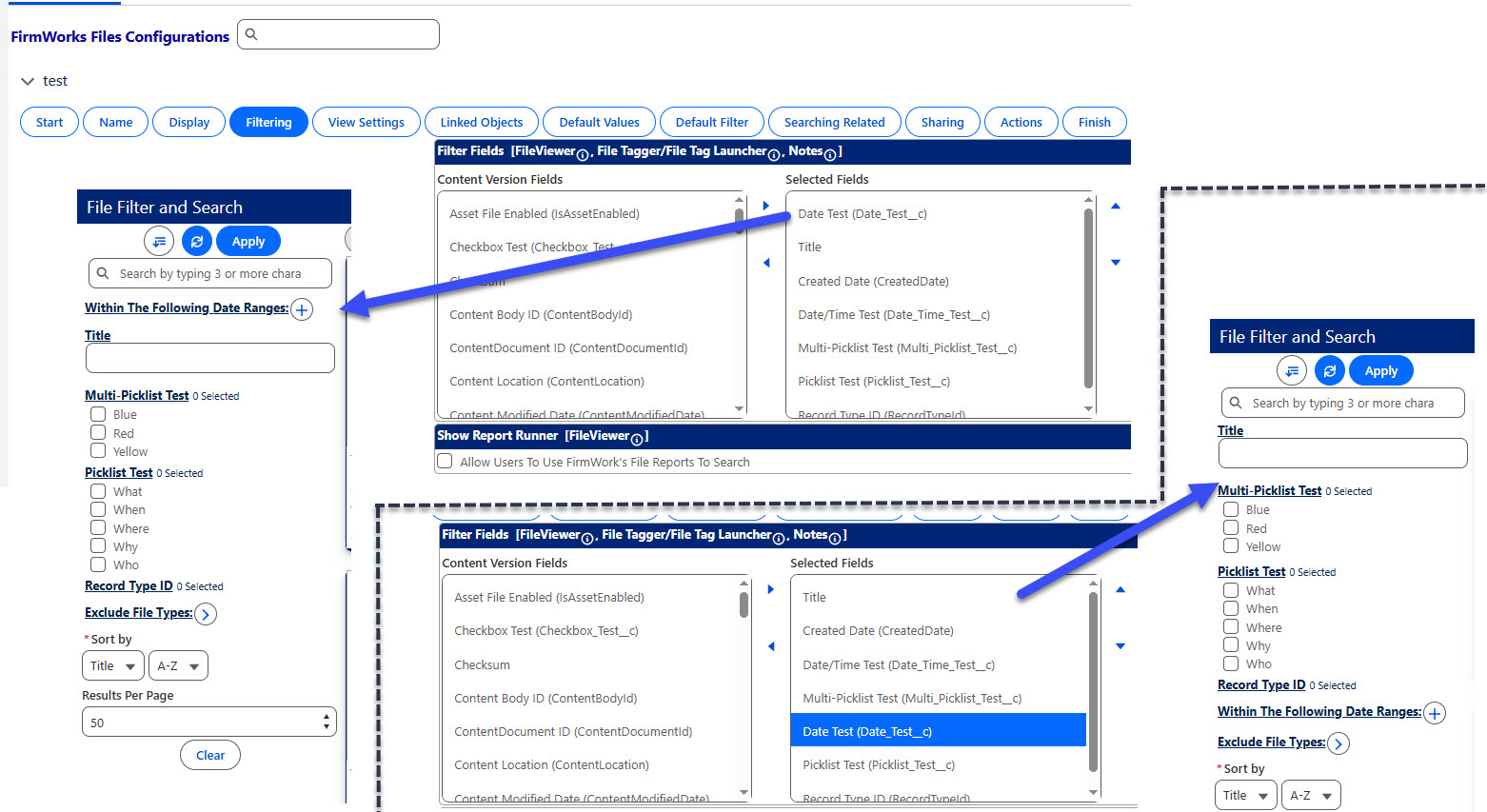This screenshot has height=812, width=1487.
Task: Click the Apply button
Action: pyautogui.click(x=248, y=241)
